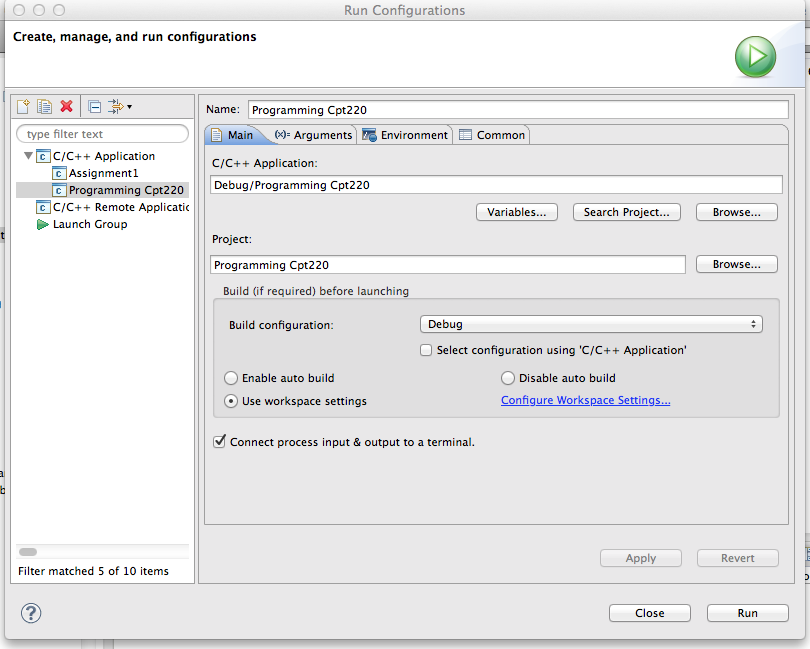Select the Assignment1 configuration icon
The image size is (810, 649).
click(x=59, y=174)
